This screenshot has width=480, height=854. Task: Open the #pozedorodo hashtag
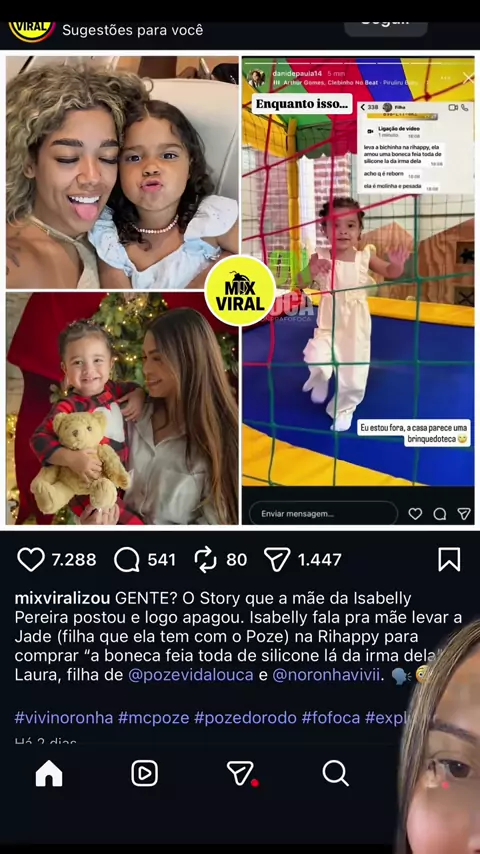coord(245,717)
